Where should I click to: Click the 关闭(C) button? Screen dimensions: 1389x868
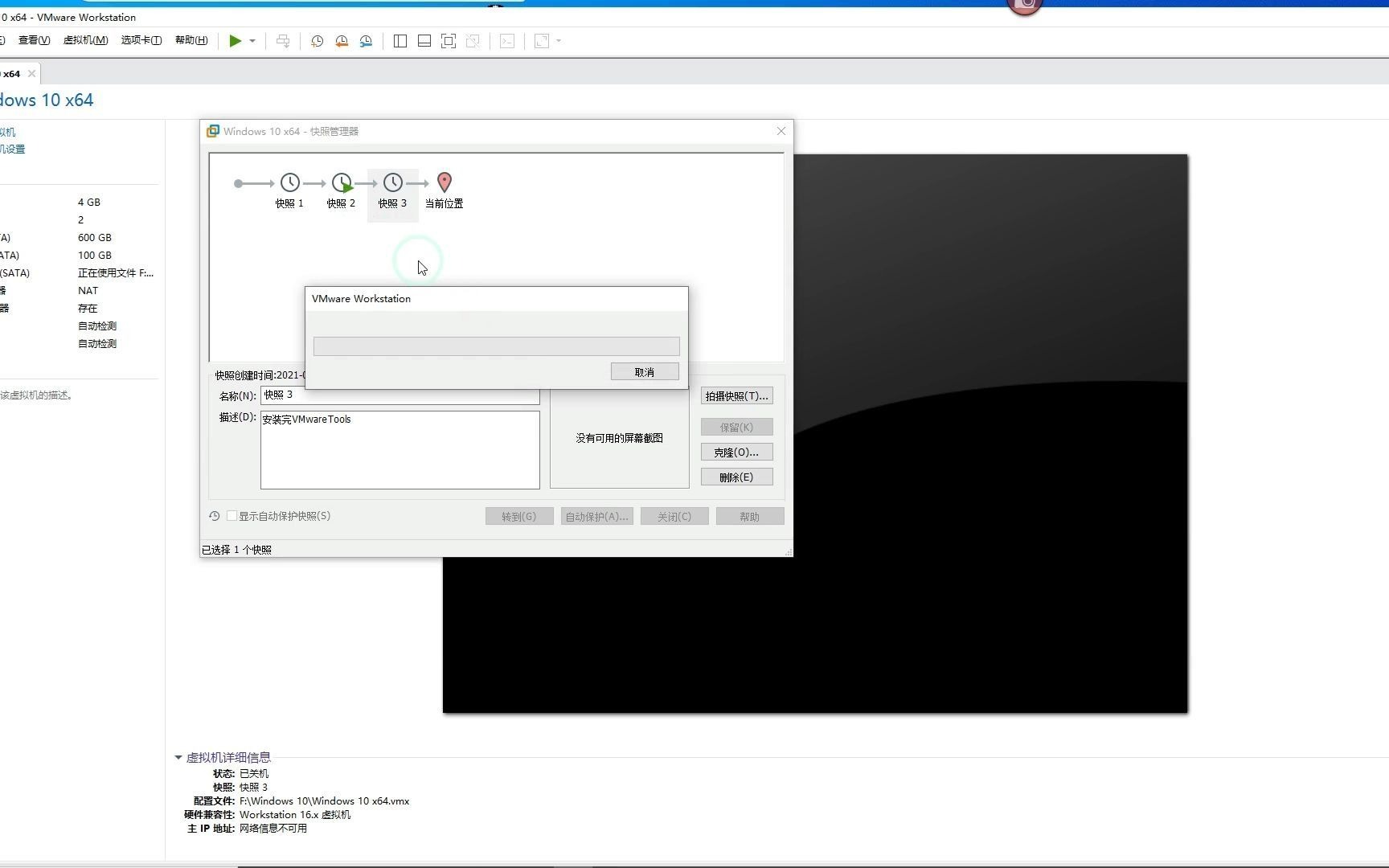pyautogui.click(x=674, y=517)
